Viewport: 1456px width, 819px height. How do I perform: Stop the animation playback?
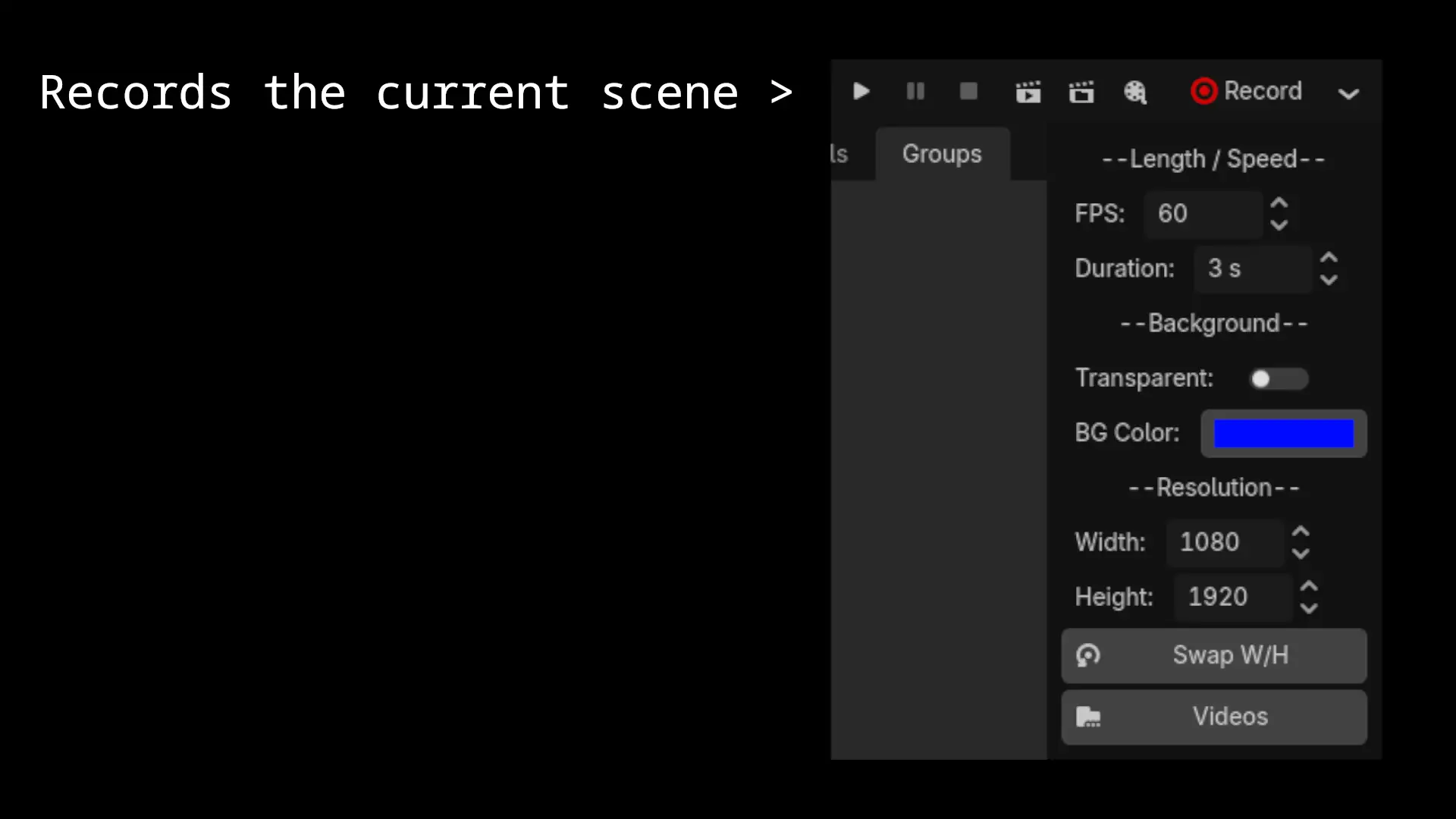click(968, 92)
